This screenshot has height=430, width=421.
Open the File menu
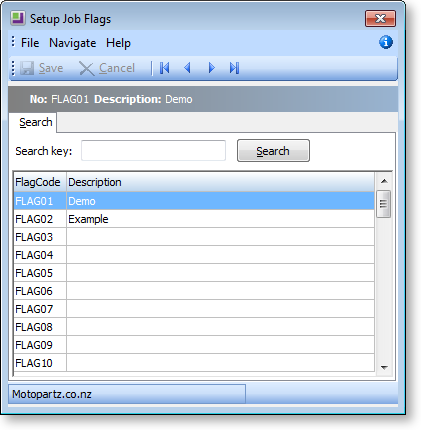30,43
